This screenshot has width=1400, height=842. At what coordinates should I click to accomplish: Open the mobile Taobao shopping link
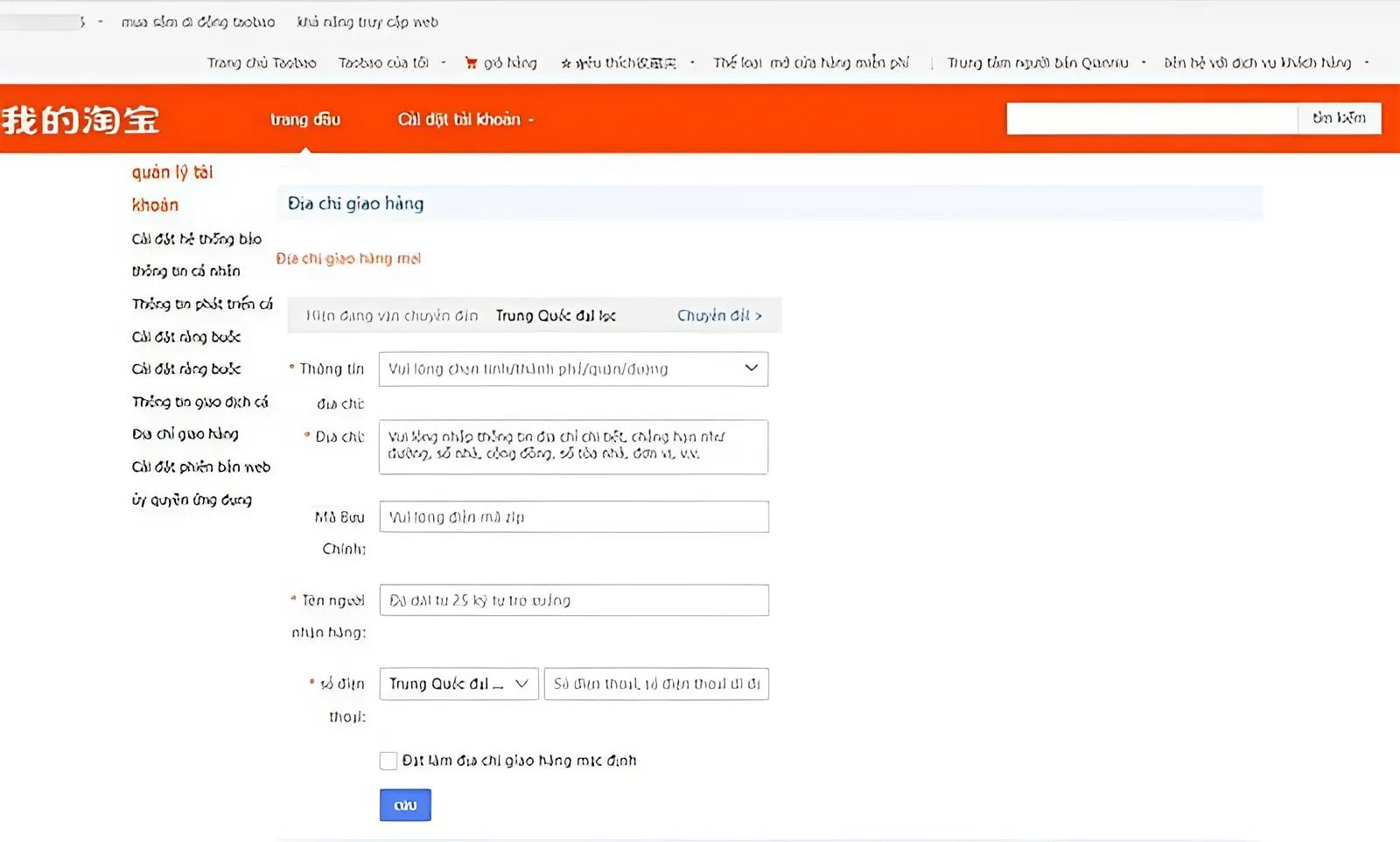[x=198, y=22]
